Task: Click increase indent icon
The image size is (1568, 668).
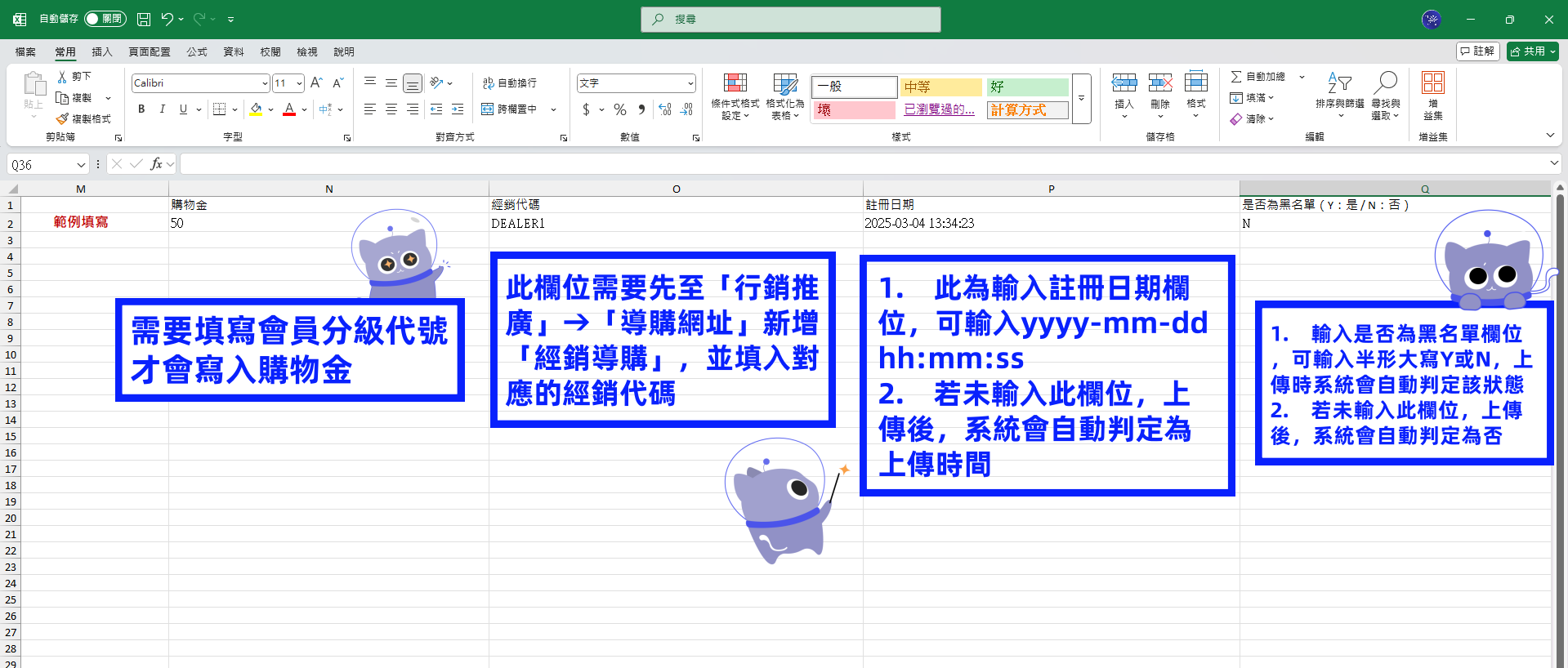Action: [x=458, y=109]
